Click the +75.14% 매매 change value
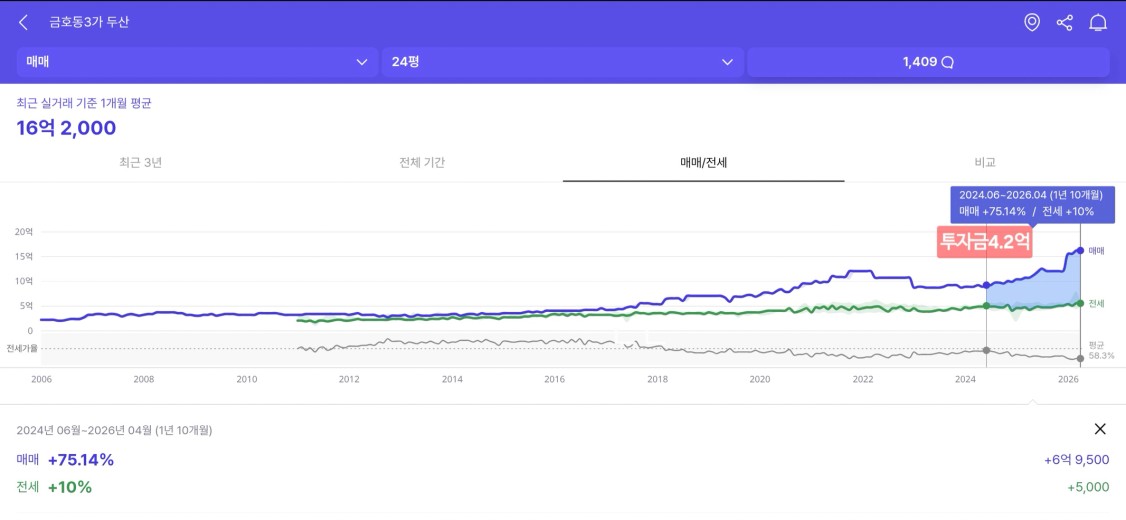The width and height of the screenshot is (1126, 520). click(x=81, y=460)
